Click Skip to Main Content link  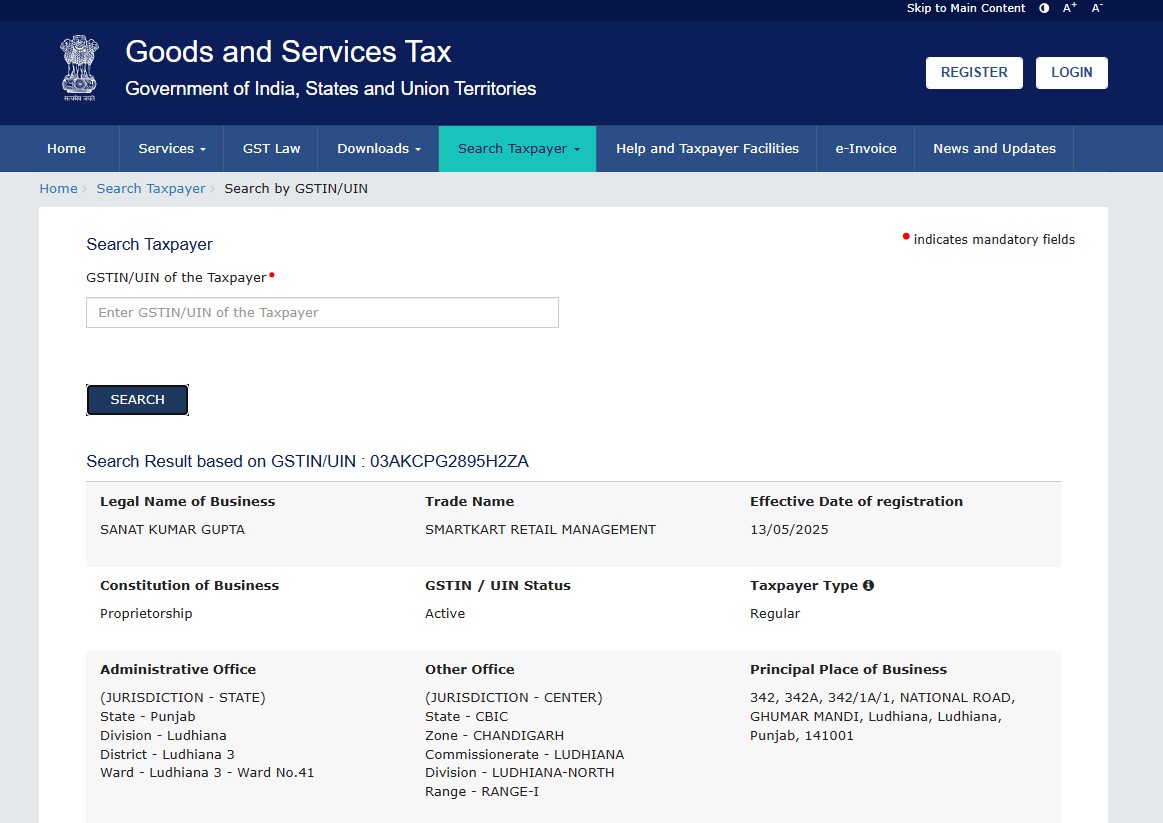(965, 8)
